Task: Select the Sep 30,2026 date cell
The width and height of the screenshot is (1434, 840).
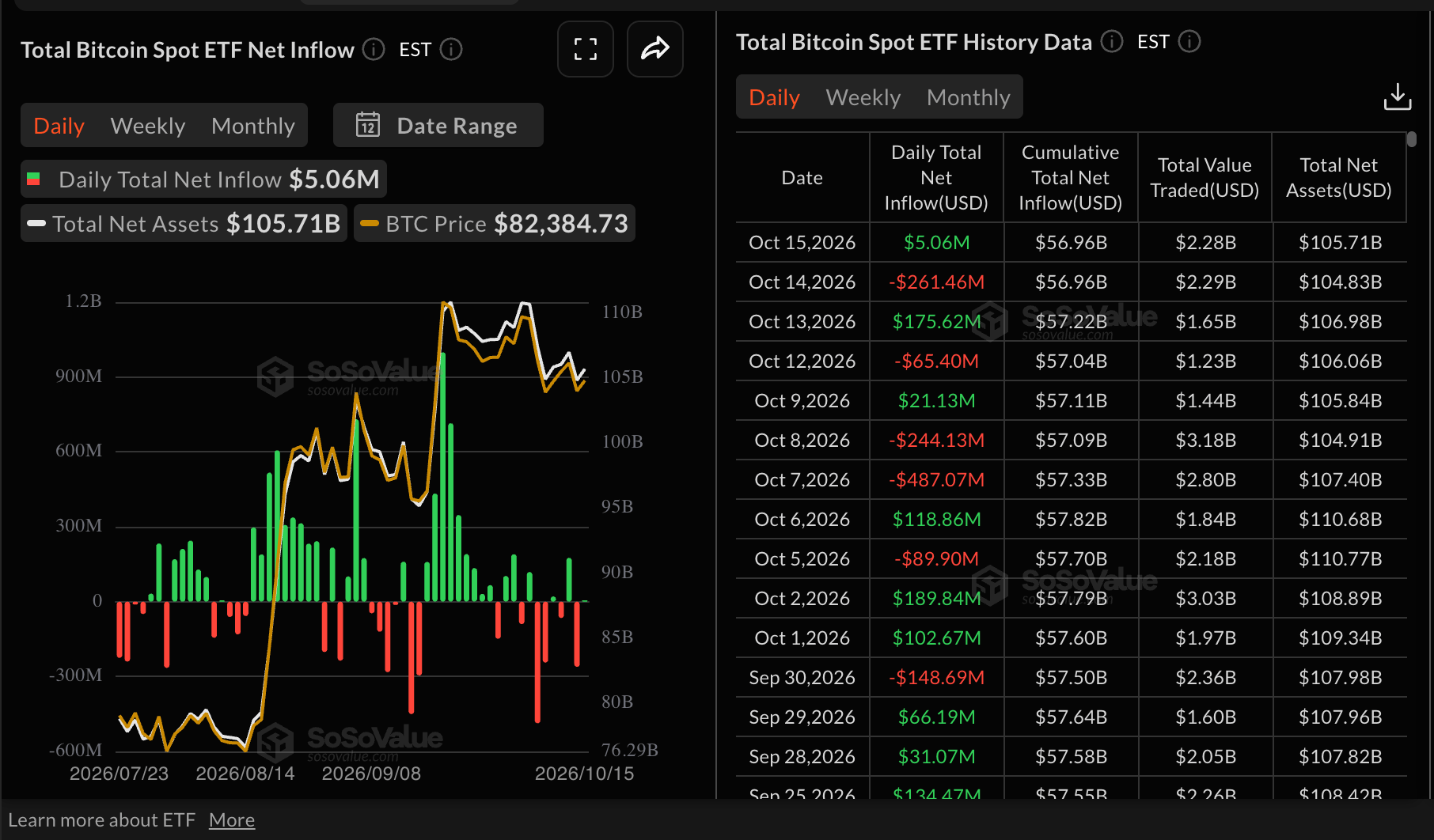Action: coord(802,677)
